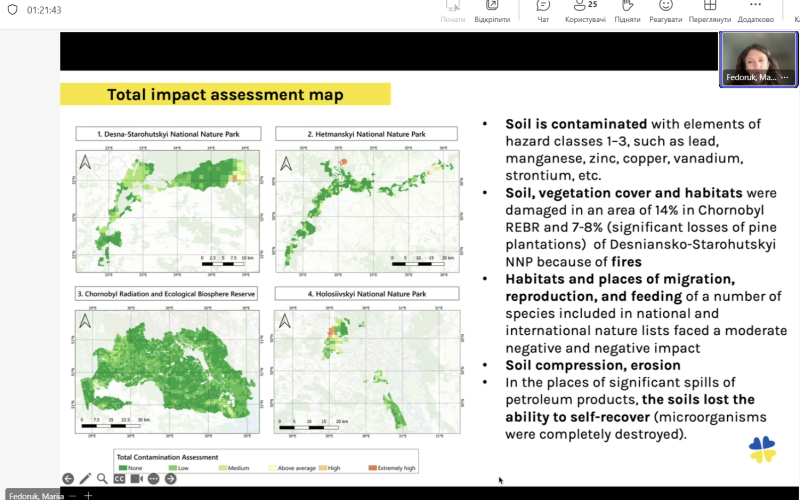The height and width of the screenshot is (500, 800).
Task: Click the Почати button in the toolbar
Action: 453,11
